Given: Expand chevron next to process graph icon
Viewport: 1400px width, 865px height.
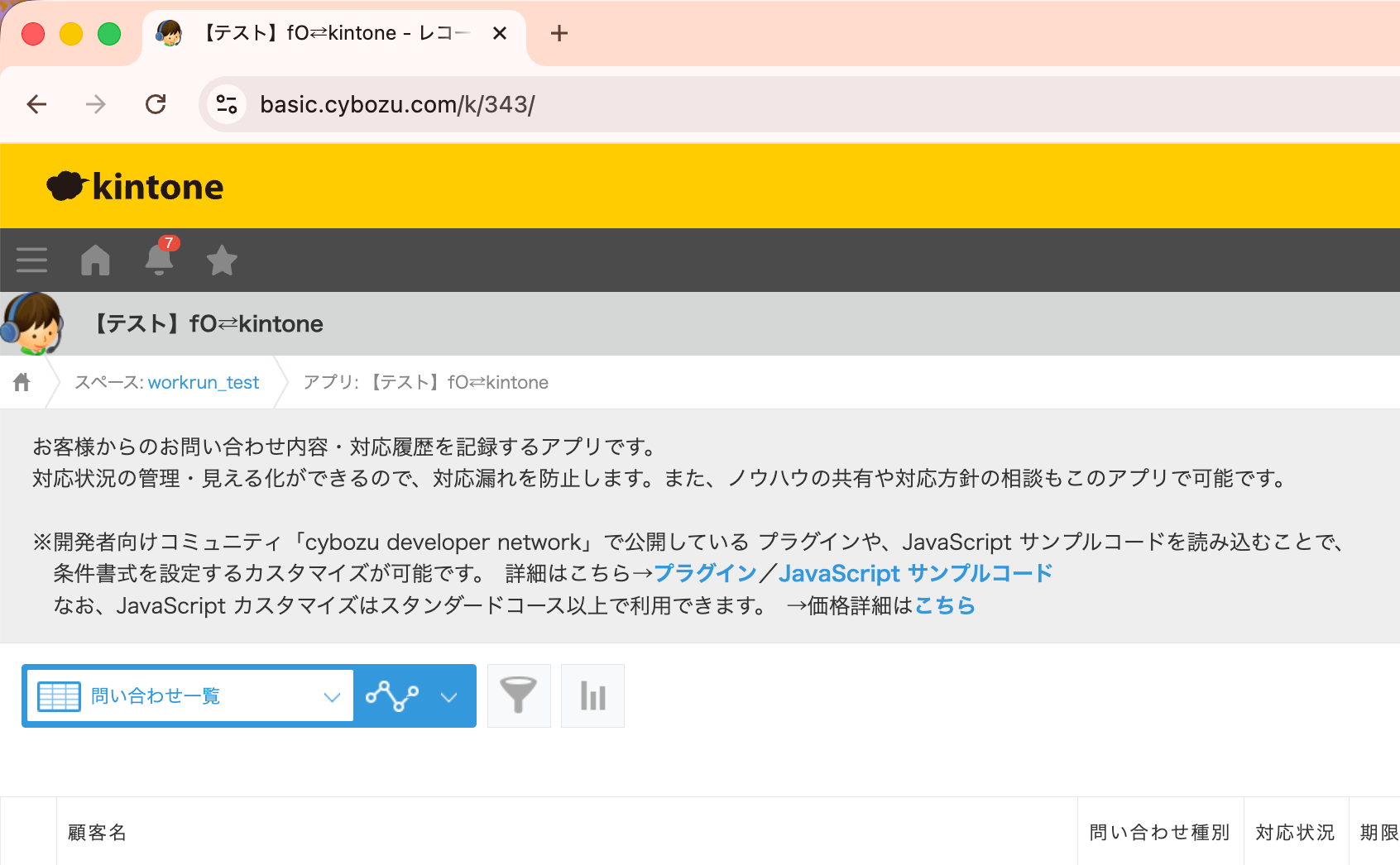Looking at the screenshot, I should point(449,696).
